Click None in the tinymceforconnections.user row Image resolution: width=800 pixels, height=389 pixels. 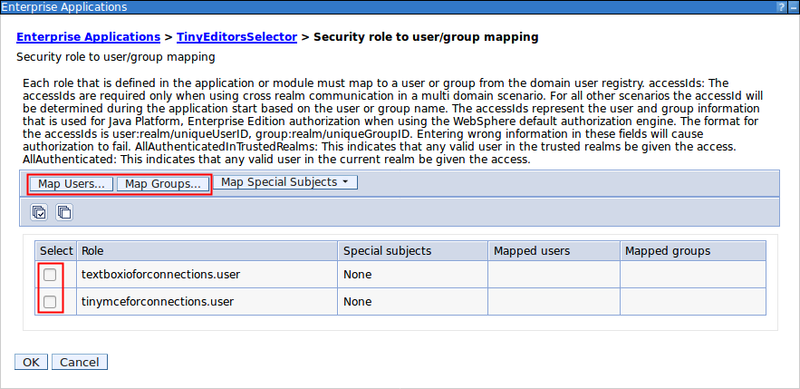pyautogui.click(x=357, y=302)
